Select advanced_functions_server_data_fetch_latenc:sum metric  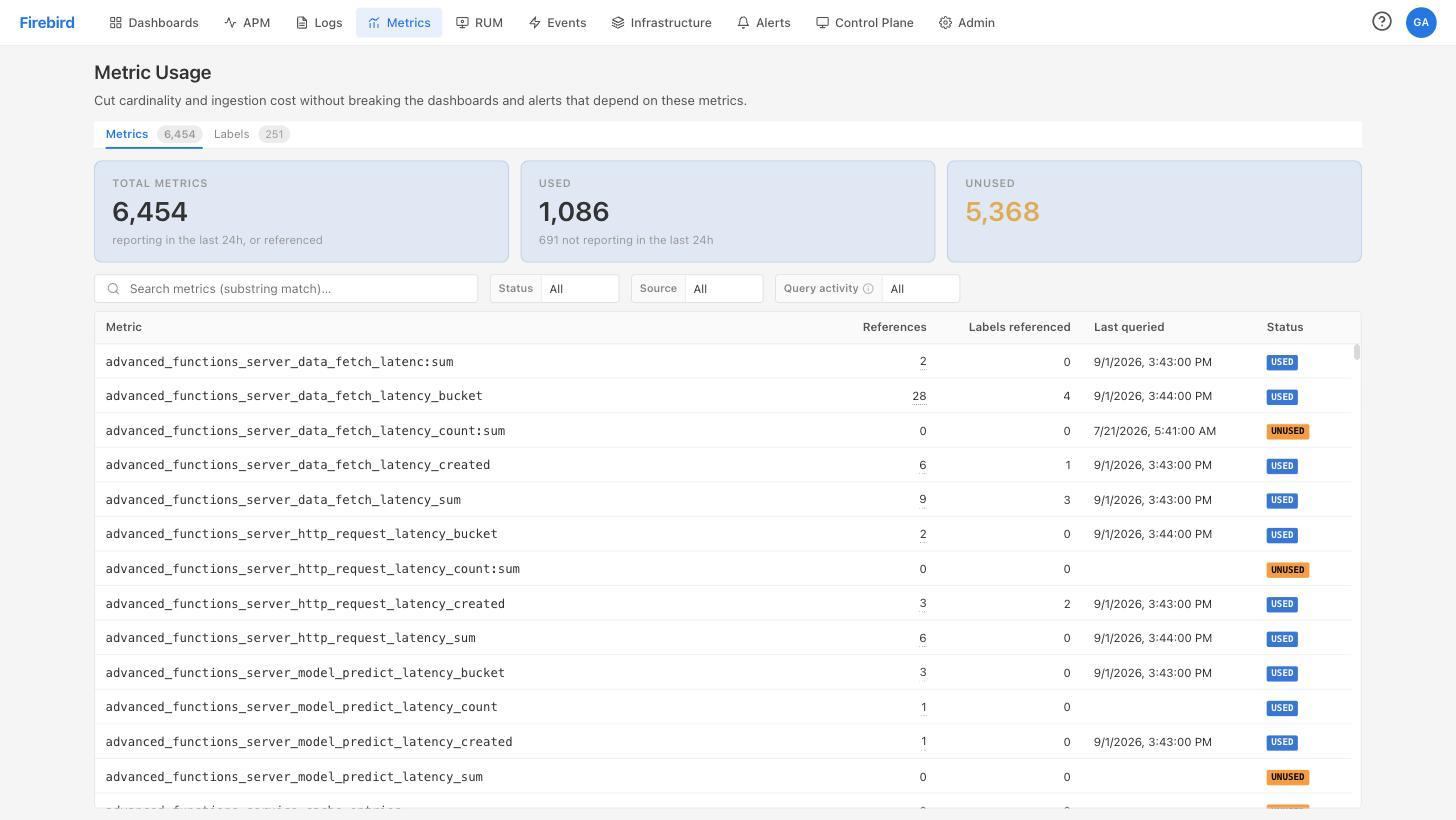coord(279,362)
